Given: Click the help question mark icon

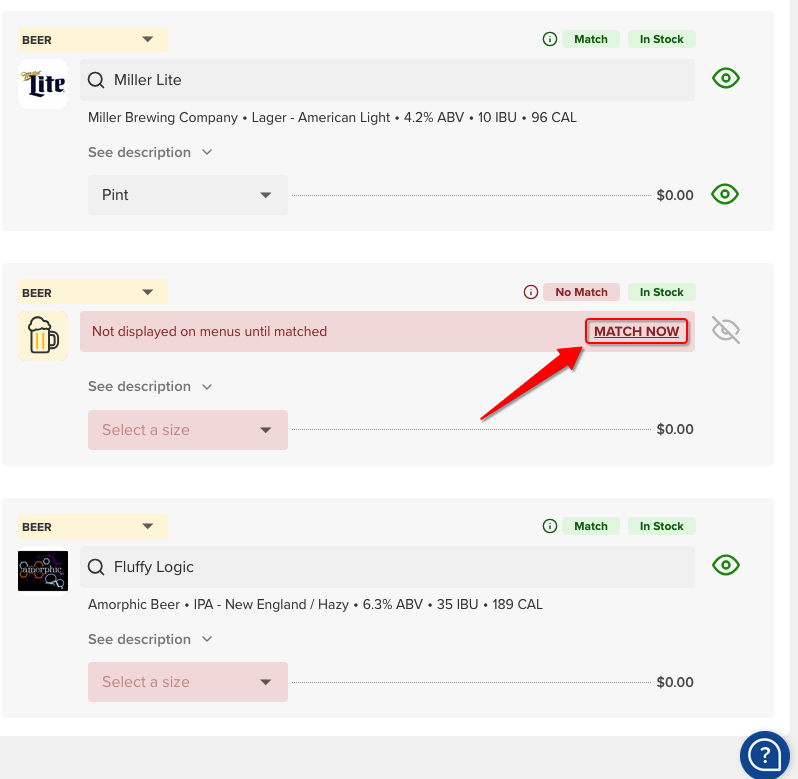Looking at the screenshot, I should tap(765, 753).
